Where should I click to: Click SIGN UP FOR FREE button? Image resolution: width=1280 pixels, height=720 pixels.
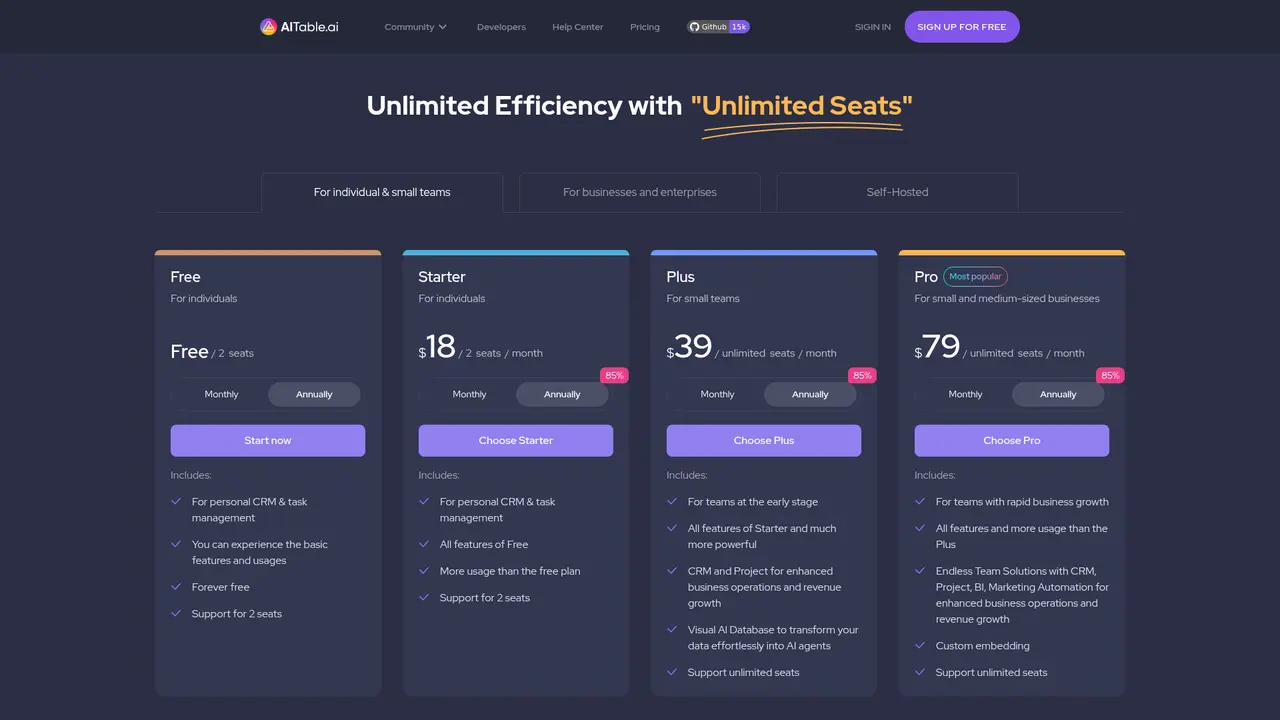[x=962, y=27]
